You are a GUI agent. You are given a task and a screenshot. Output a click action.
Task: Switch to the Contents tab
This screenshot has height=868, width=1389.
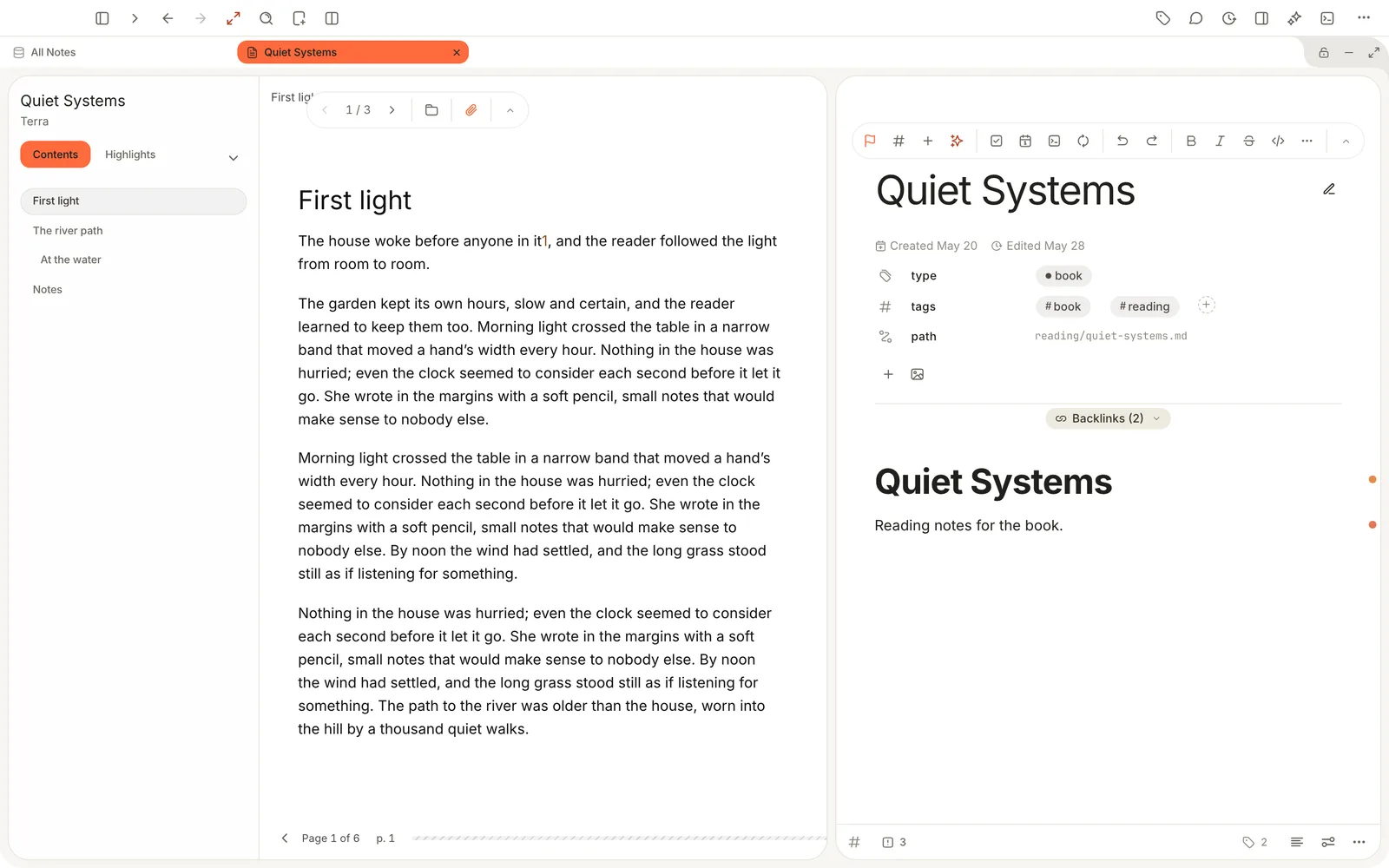coord(56,155)
